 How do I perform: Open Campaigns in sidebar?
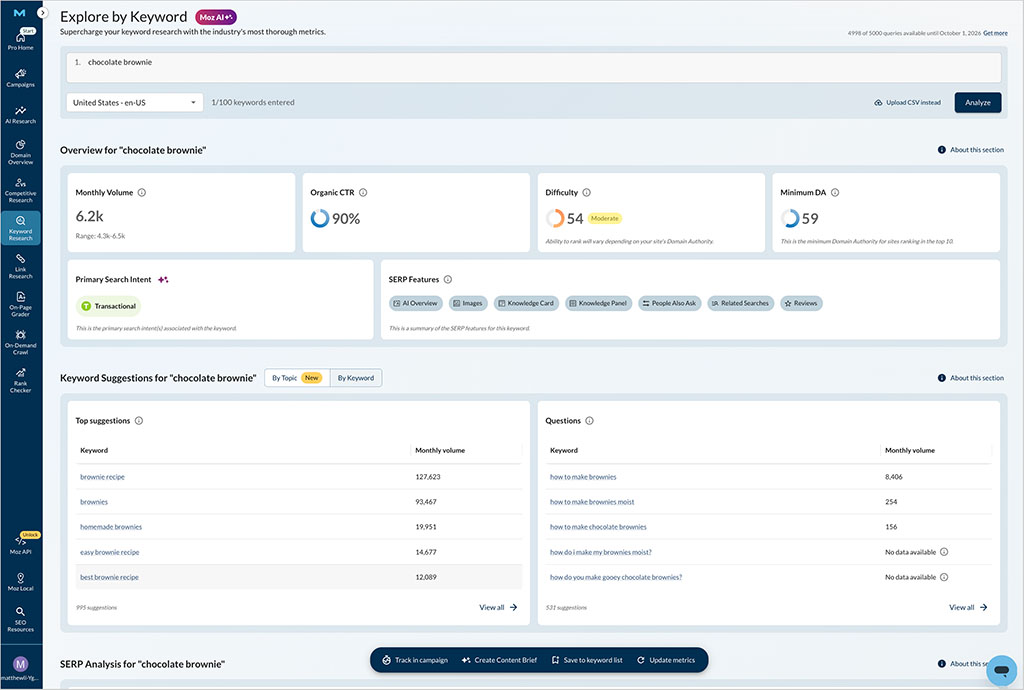[x=20, y=78]
